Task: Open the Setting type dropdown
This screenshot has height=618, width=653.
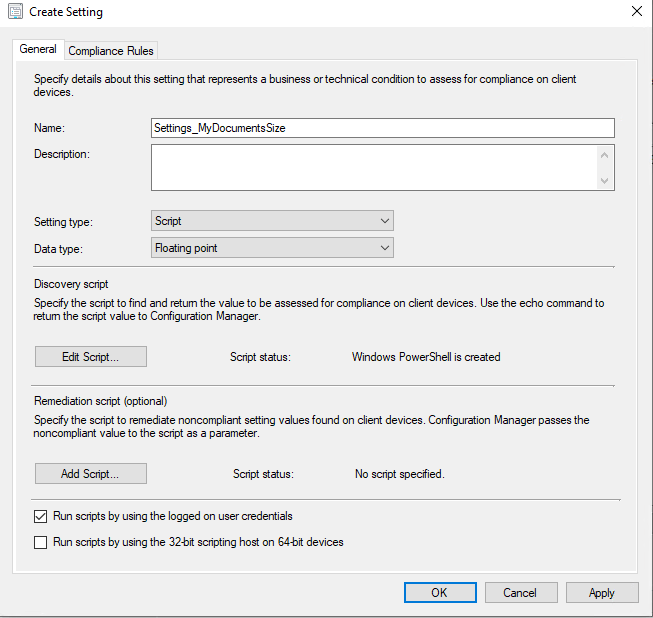Action: click(x=272, y=221)
